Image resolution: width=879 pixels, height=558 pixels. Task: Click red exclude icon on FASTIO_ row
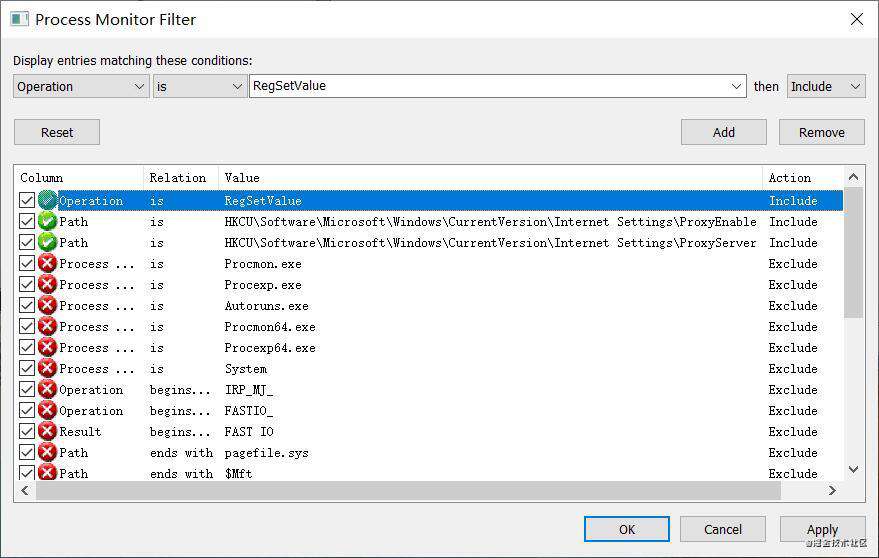[48, 411]
